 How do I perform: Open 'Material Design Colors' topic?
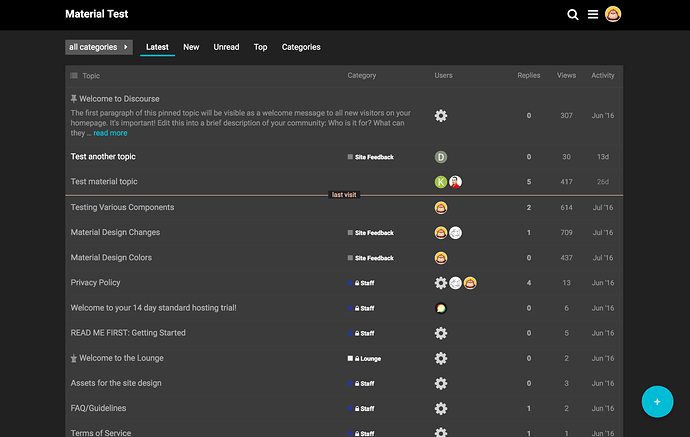[x=111, y=257]
